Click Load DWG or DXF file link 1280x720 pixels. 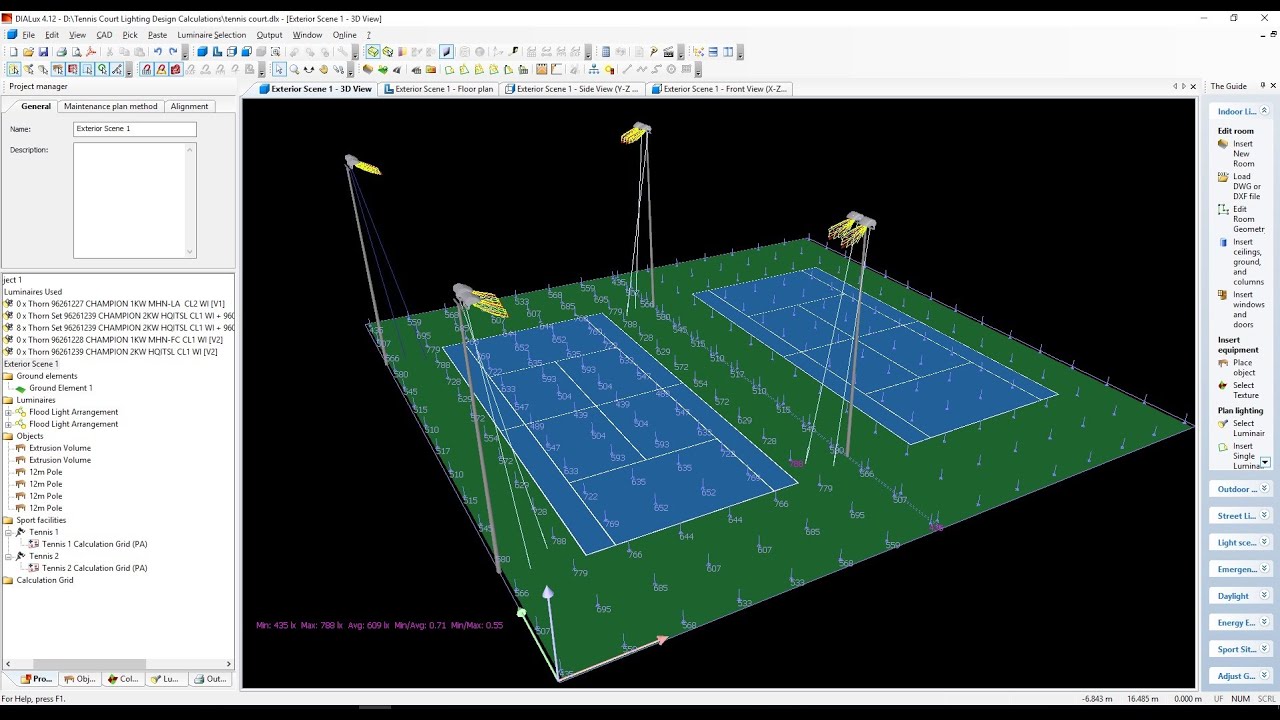click(1246, 186)
